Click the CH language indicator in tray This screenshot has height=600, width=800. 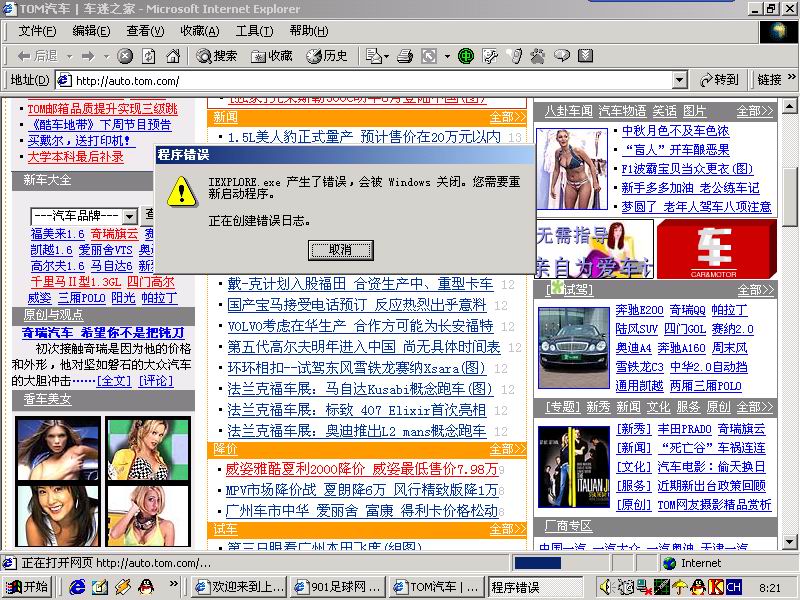[x=734, y=587]
